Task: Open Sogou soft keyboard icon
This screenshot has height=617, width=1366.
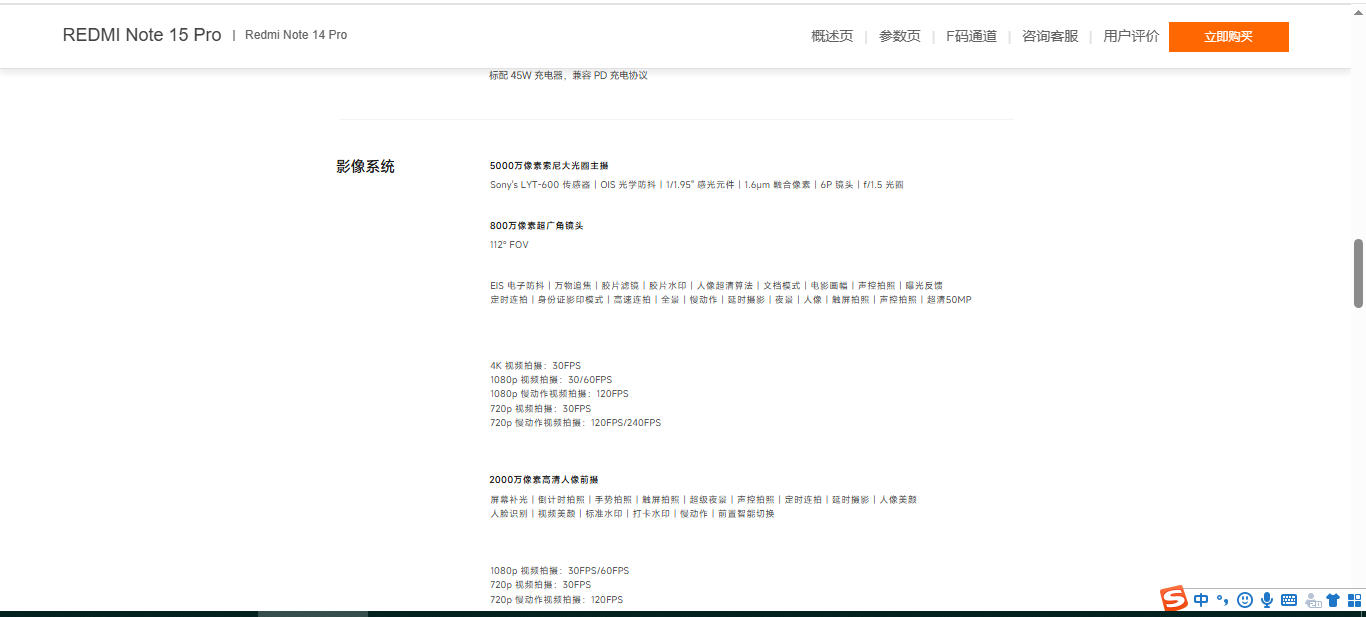Action: (x=1289, y=600)
